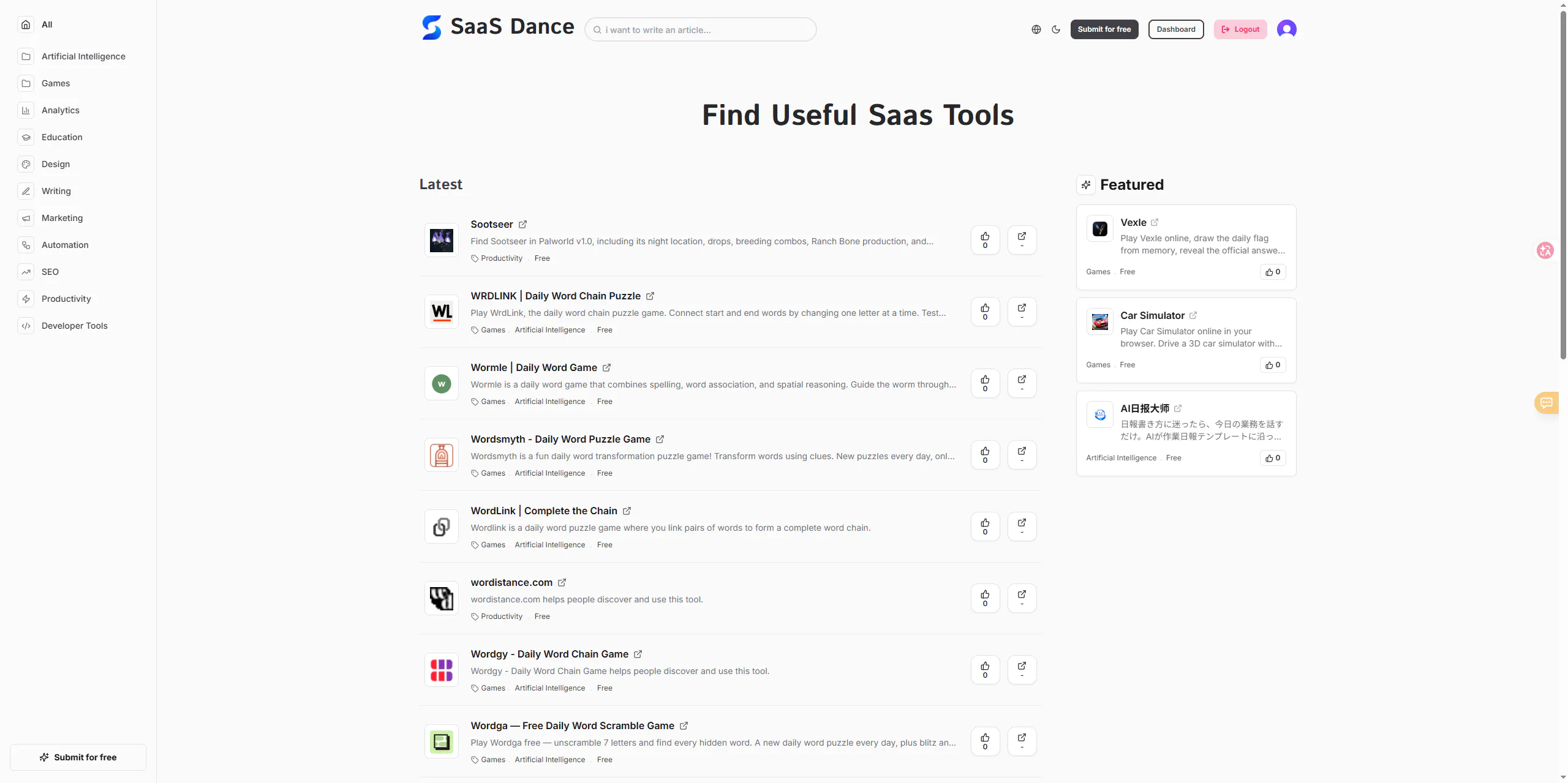Click the external link icon beside Vexle
This screenshot has width=1568, height=783.
click(1155, 222)
